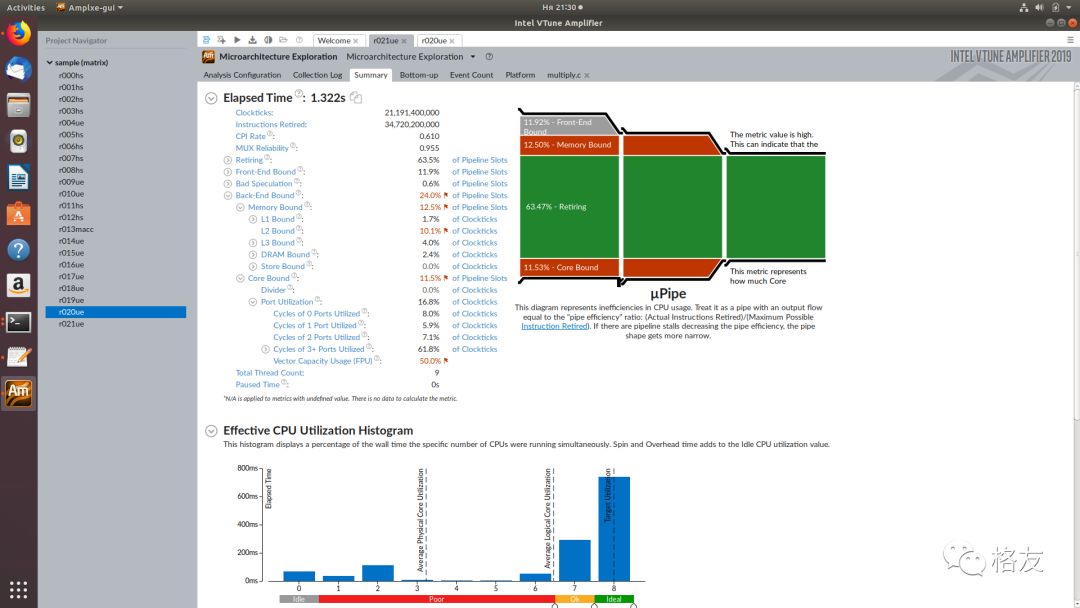Collapse the Back-End Bound metric

(x=227, y=196)
